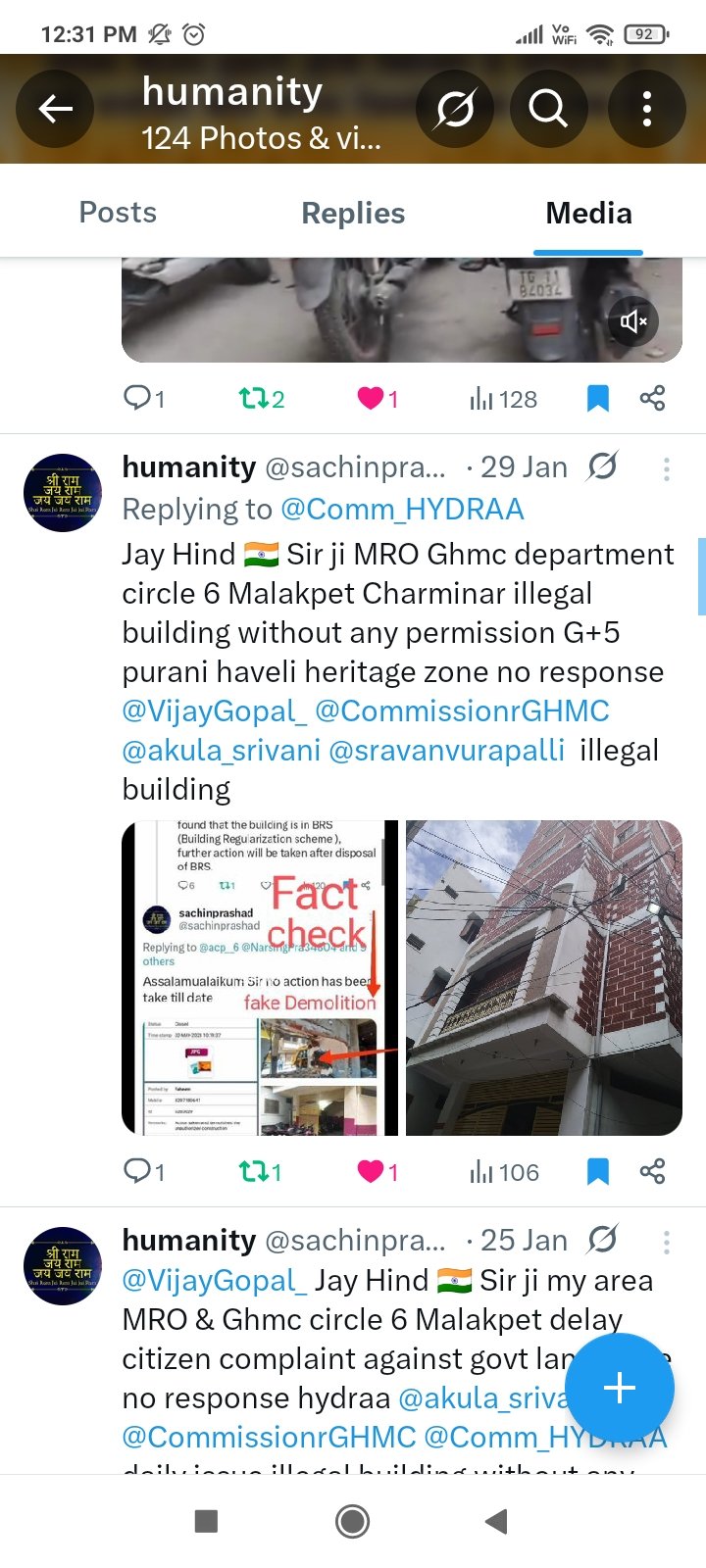View analytics for post with 128 views
The width and height of the screenshot is (706, 1568).
click(503, 399)
